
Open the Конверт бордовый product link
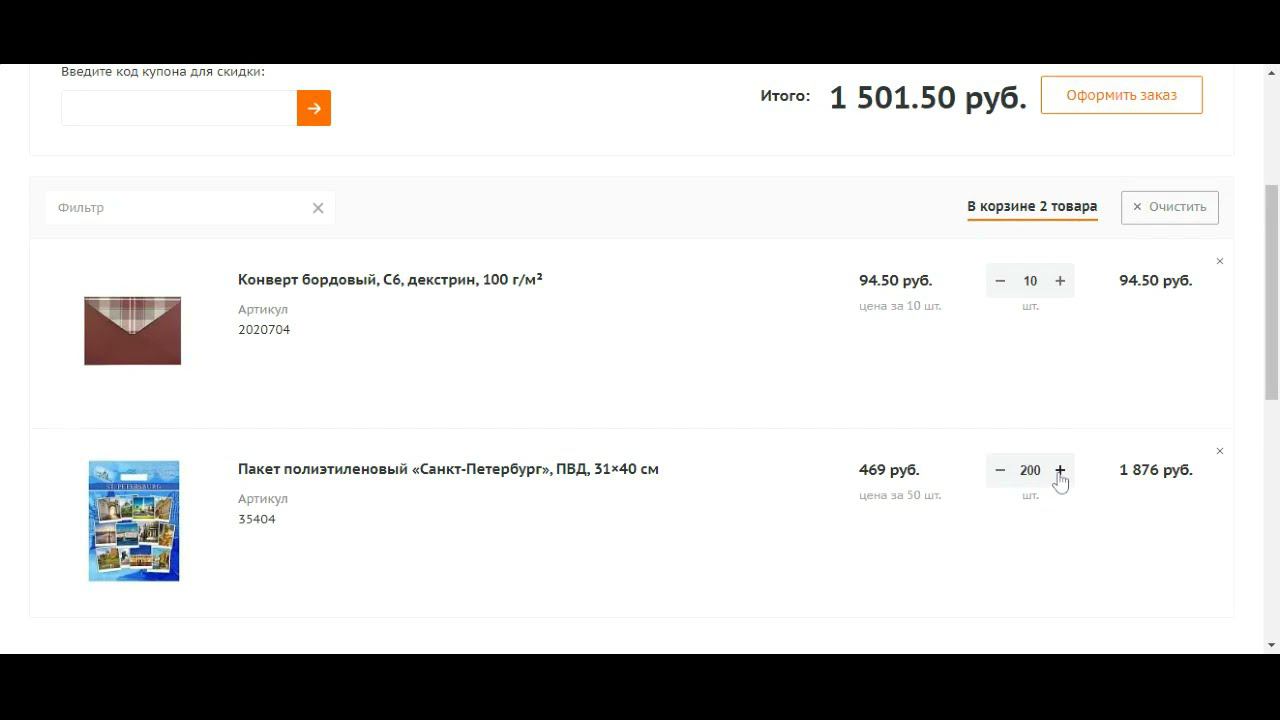click(390, 280)
